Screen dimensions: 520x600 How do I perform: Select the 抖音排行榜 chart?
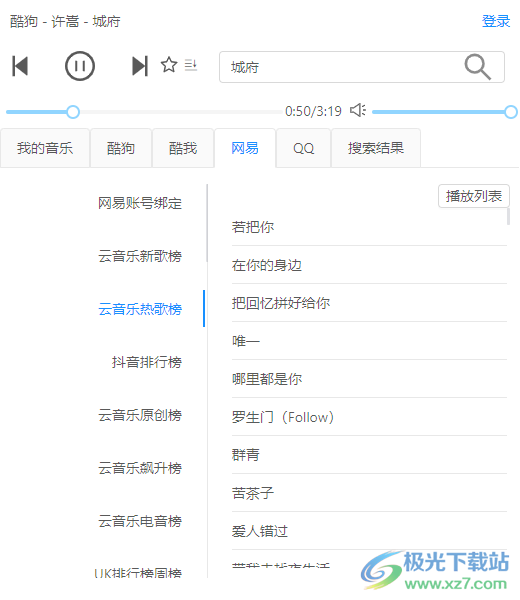click(147, 362)
